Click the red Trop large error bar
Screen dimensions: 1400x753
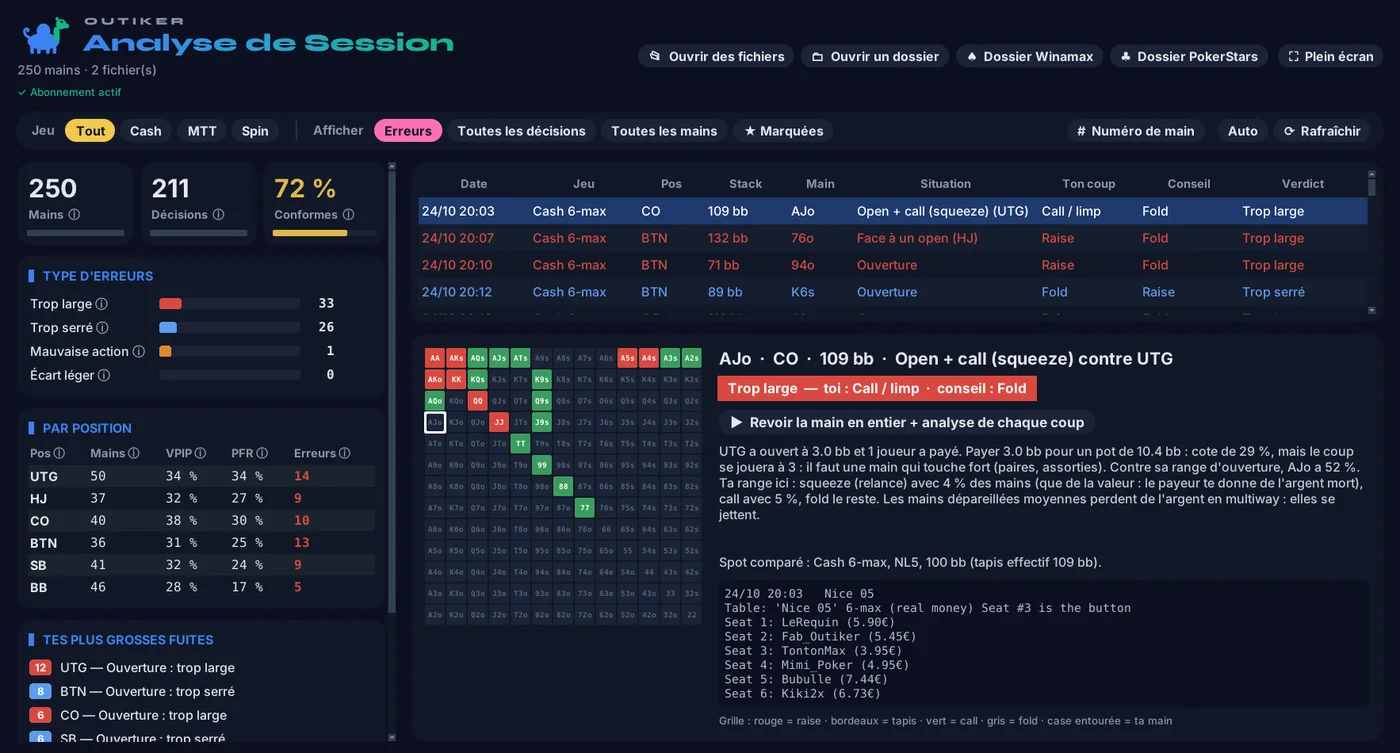[x=170, y=304]
